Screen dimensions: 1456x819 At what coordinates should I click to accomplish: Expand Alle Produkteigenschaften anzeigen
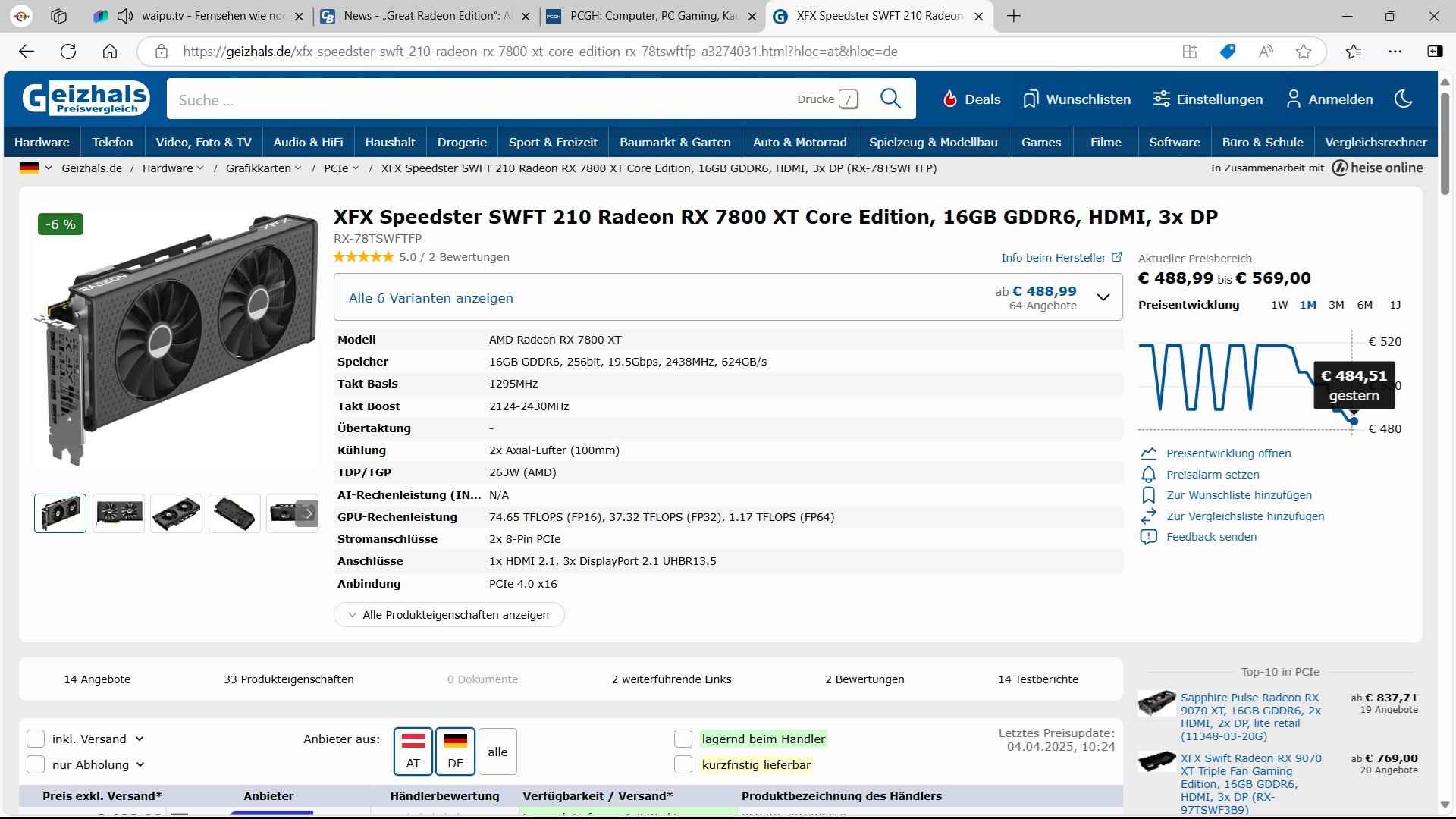(448, 615)
